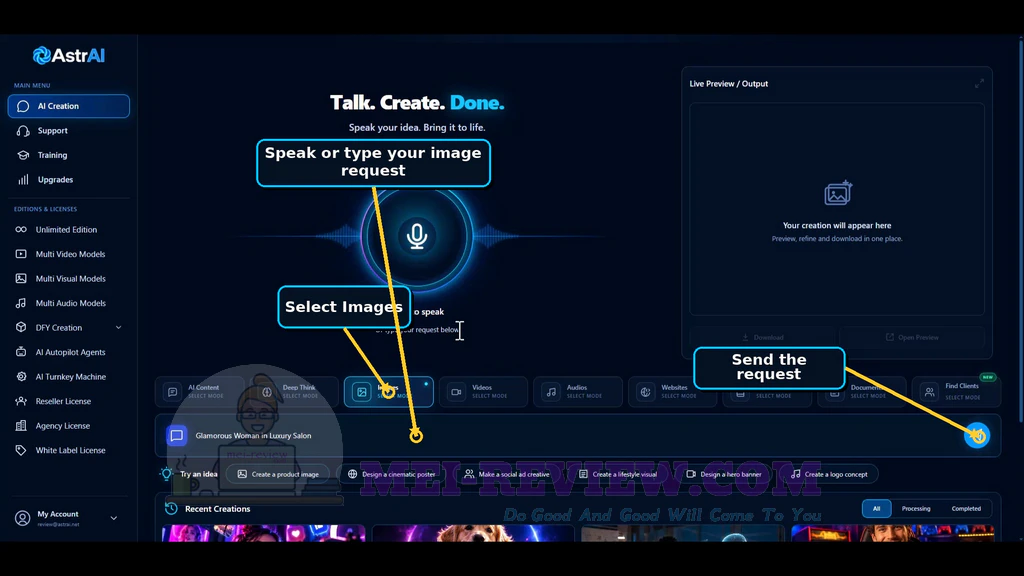The width and height of the screenshot is (1024, 576).
Task: Select the Videos mode
Action: (483, 392)
